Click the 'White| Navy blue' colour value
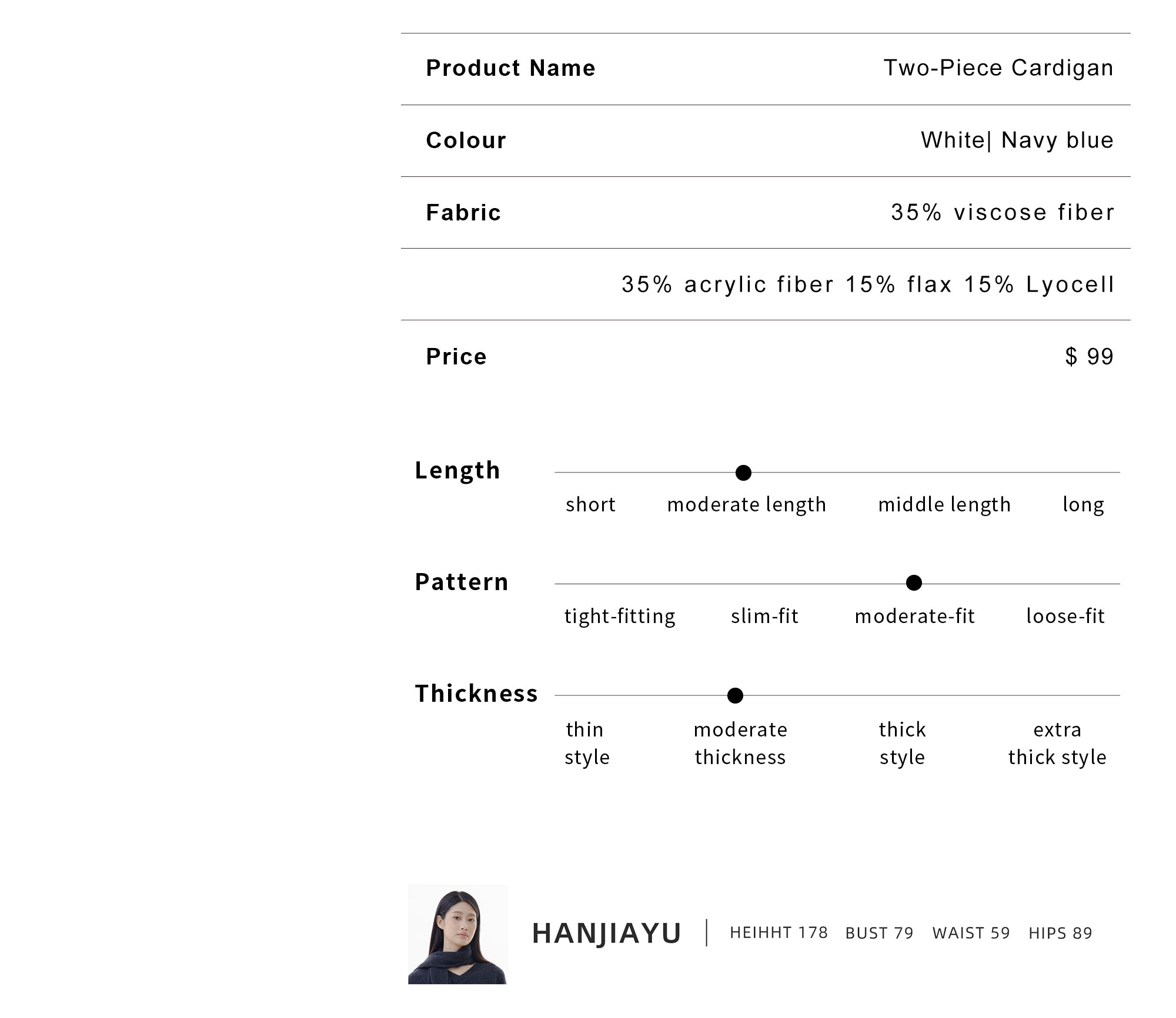1176x1018 pixels. tap(1017, 140)
